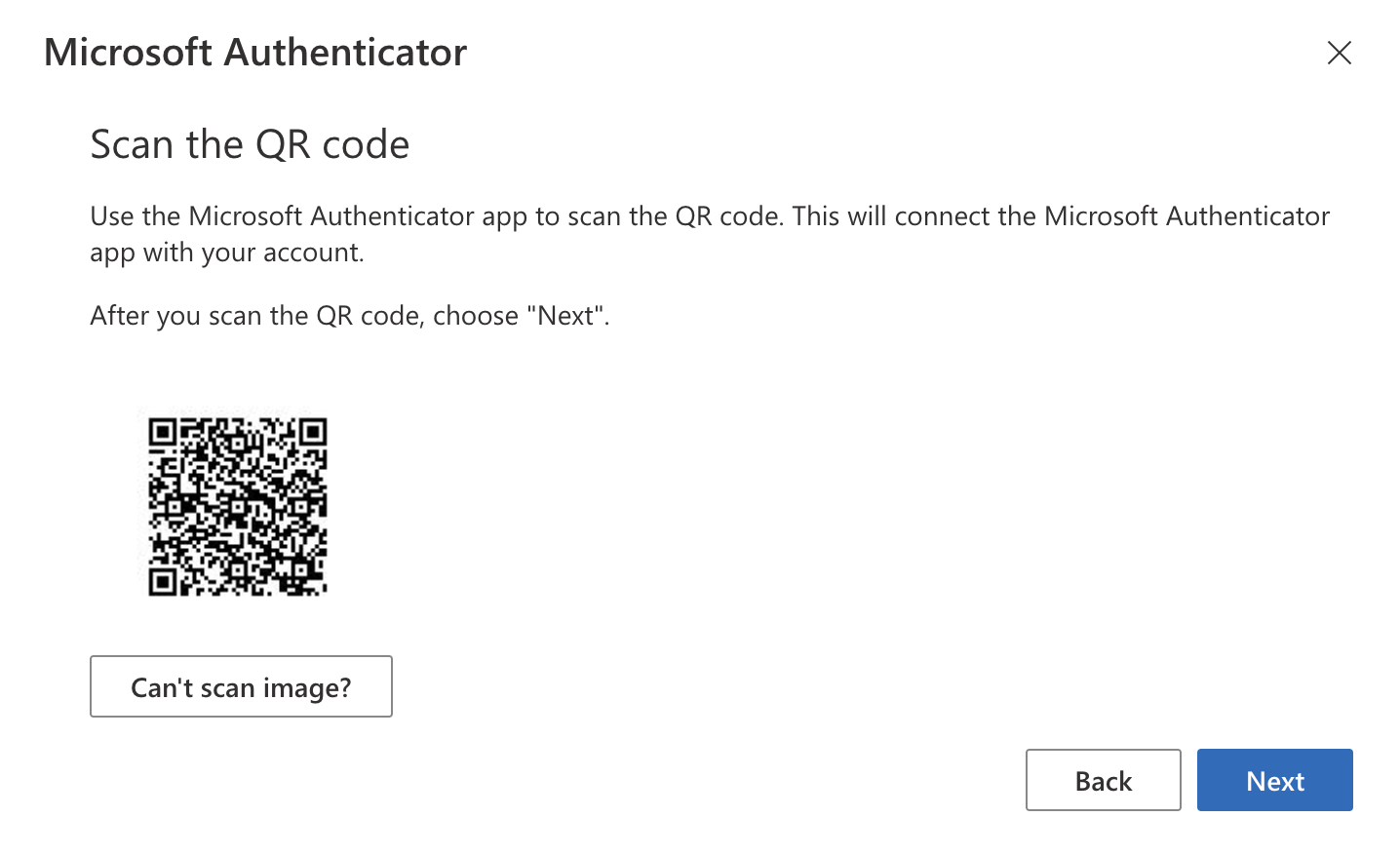Click the QR code's top-right finder square

coord(313,432)
